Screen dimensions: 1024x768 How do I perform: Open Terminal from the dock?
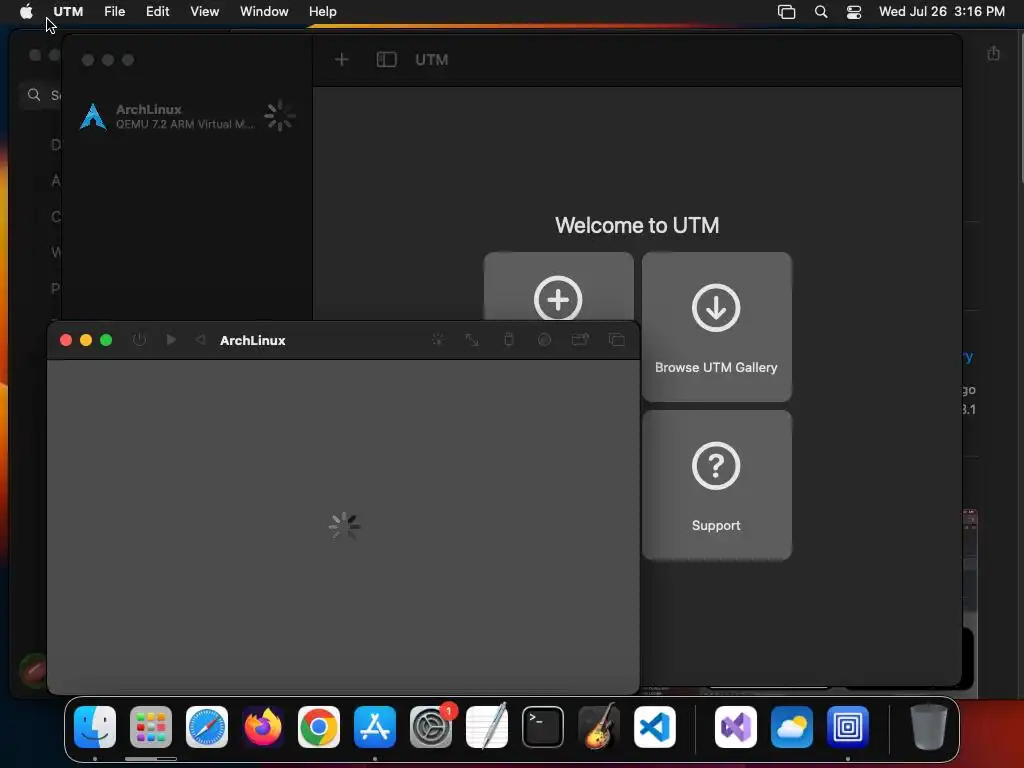(x=543, y=727)
